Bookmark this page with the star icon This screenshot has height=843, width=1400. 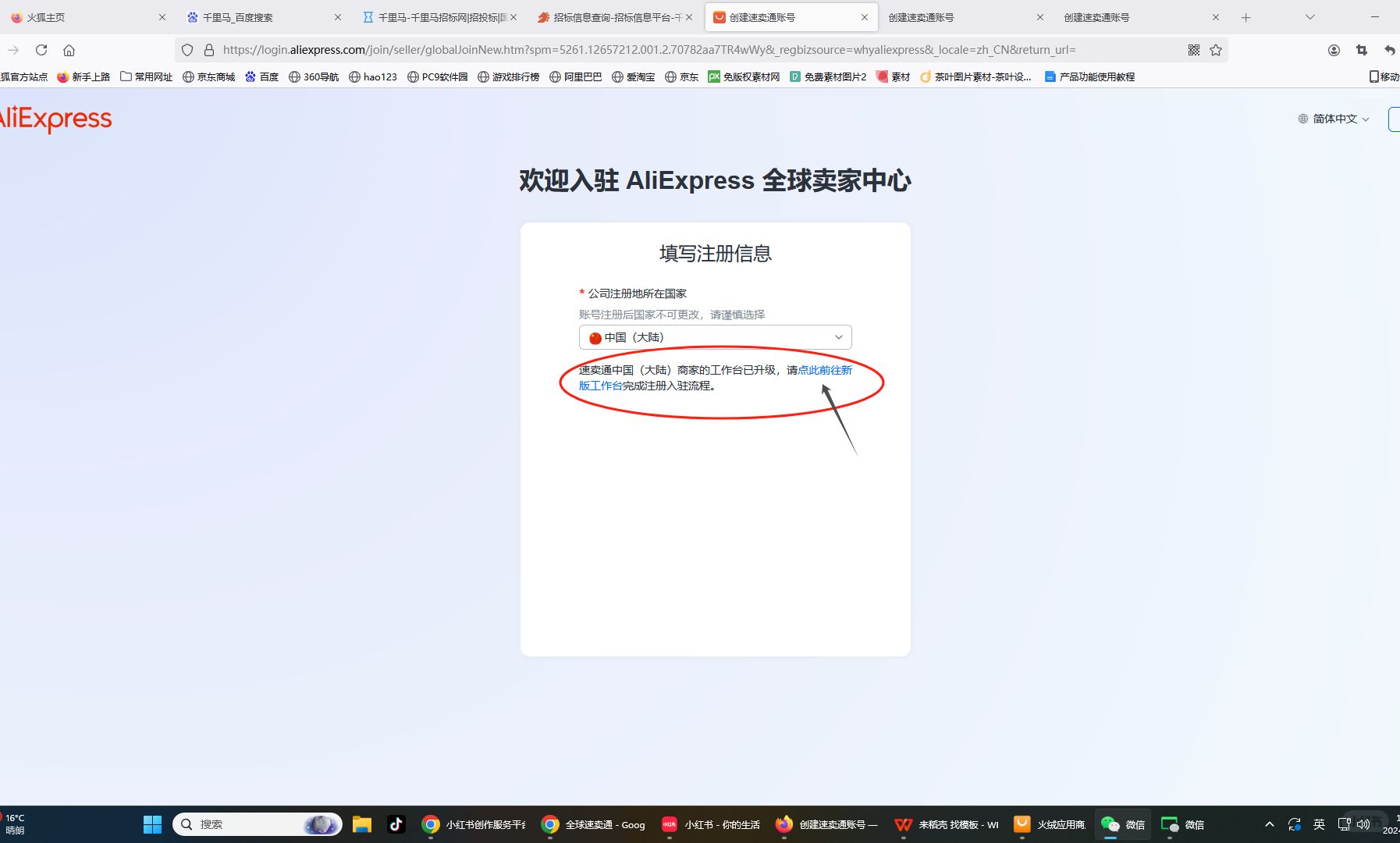[x=1216, y=50]
